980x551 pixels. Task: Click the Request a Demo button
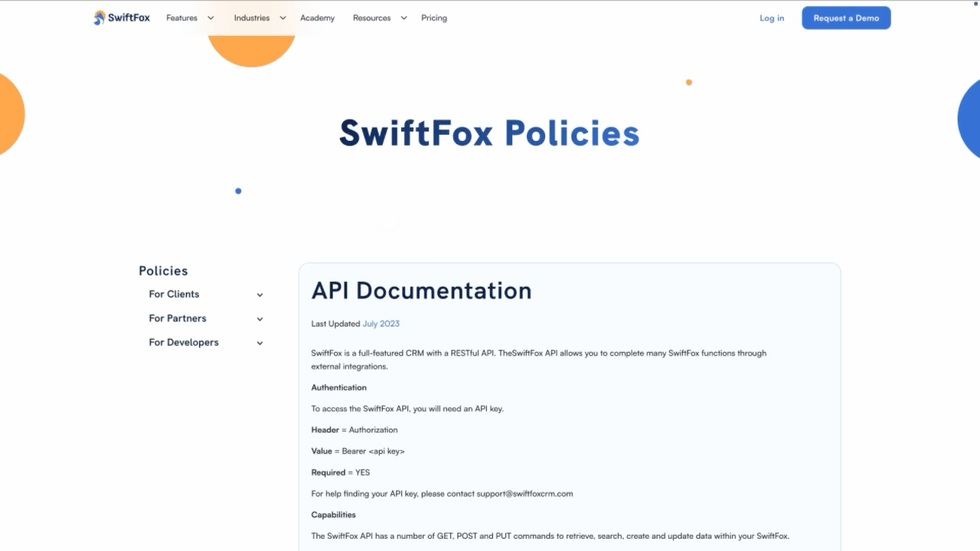tap(846, 18)
